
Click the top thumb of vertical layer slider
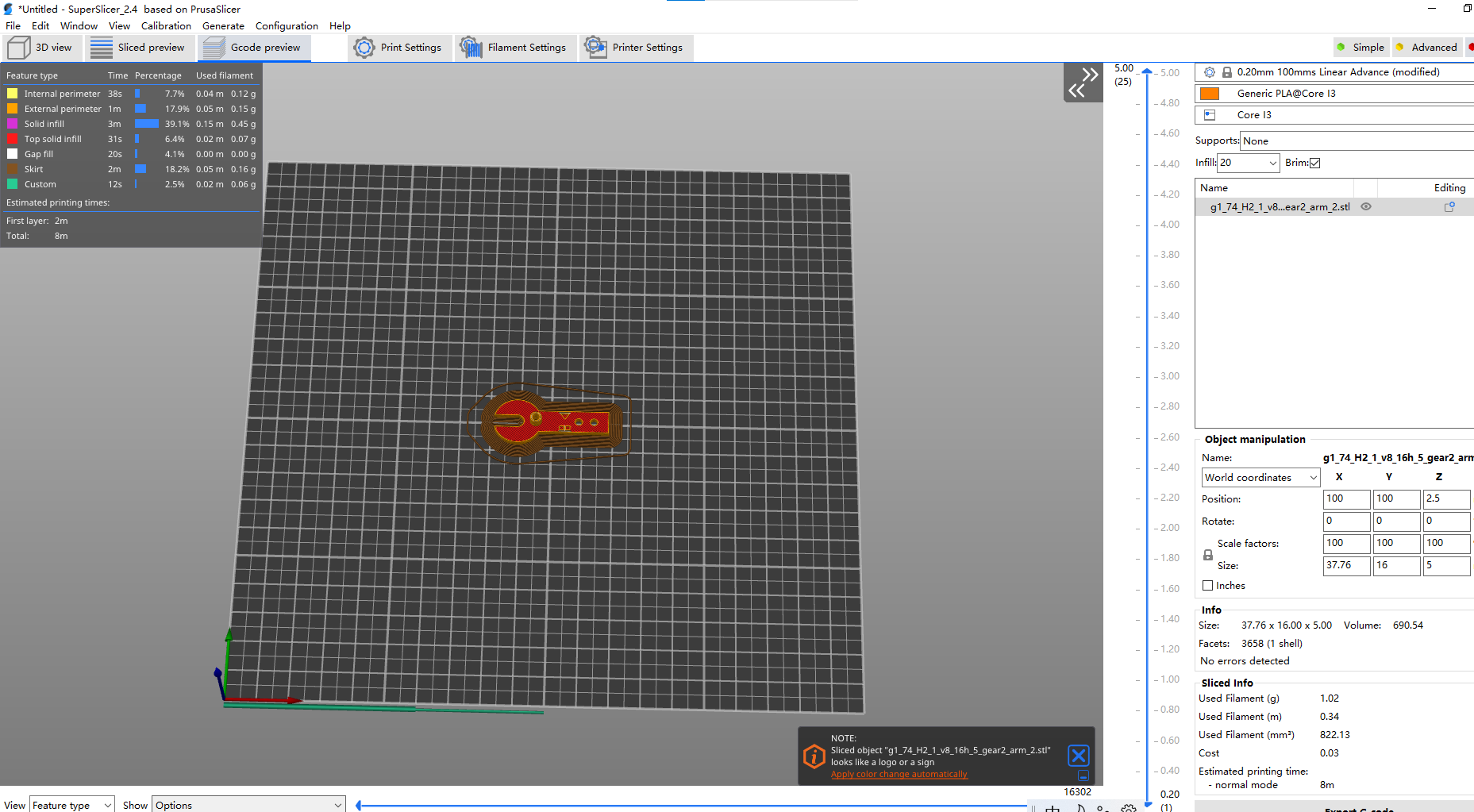pos(1146,71)
